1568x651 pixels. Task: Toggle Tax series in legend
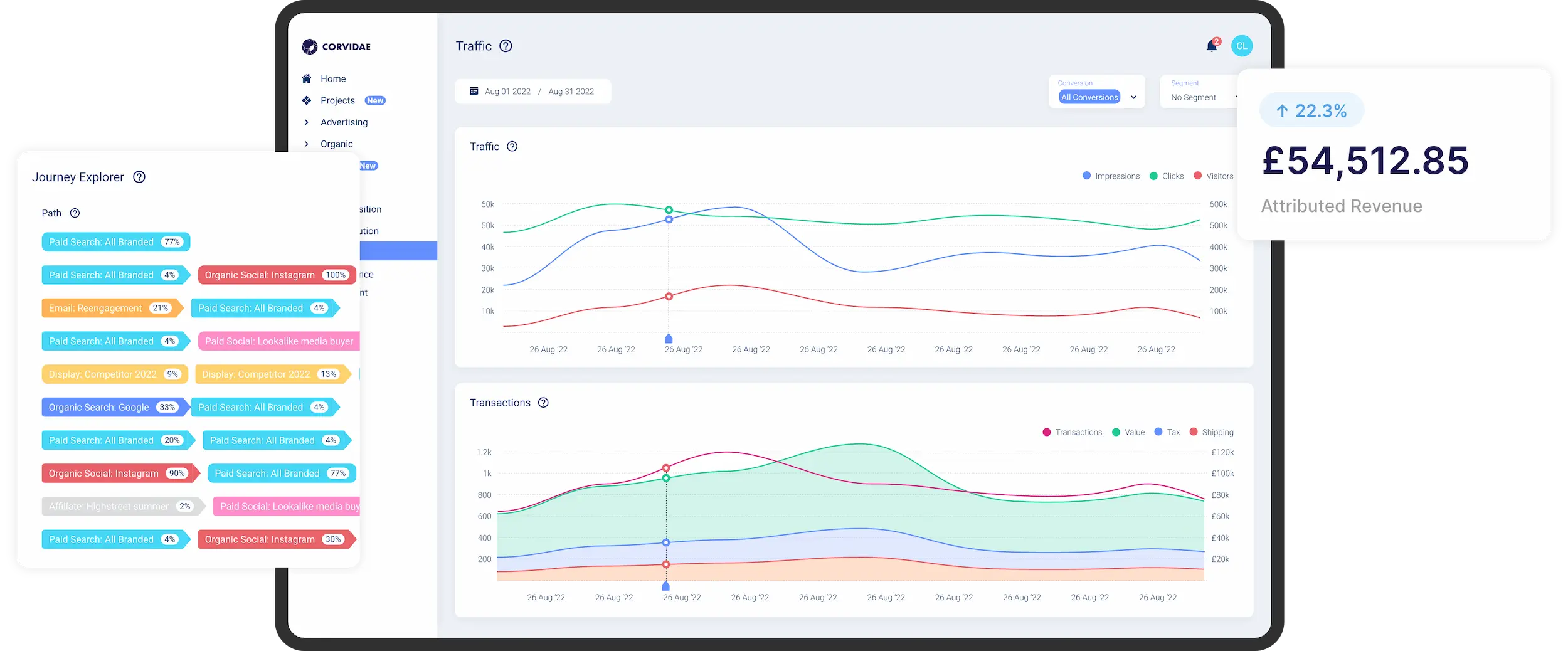tap(1167, 432)
